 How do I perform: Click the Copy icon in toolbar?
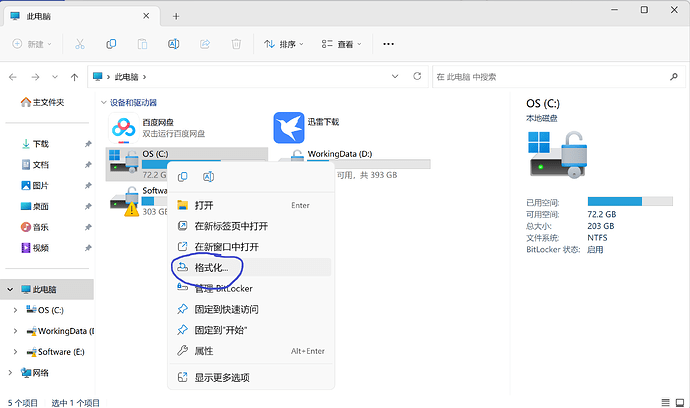[111, 44]
